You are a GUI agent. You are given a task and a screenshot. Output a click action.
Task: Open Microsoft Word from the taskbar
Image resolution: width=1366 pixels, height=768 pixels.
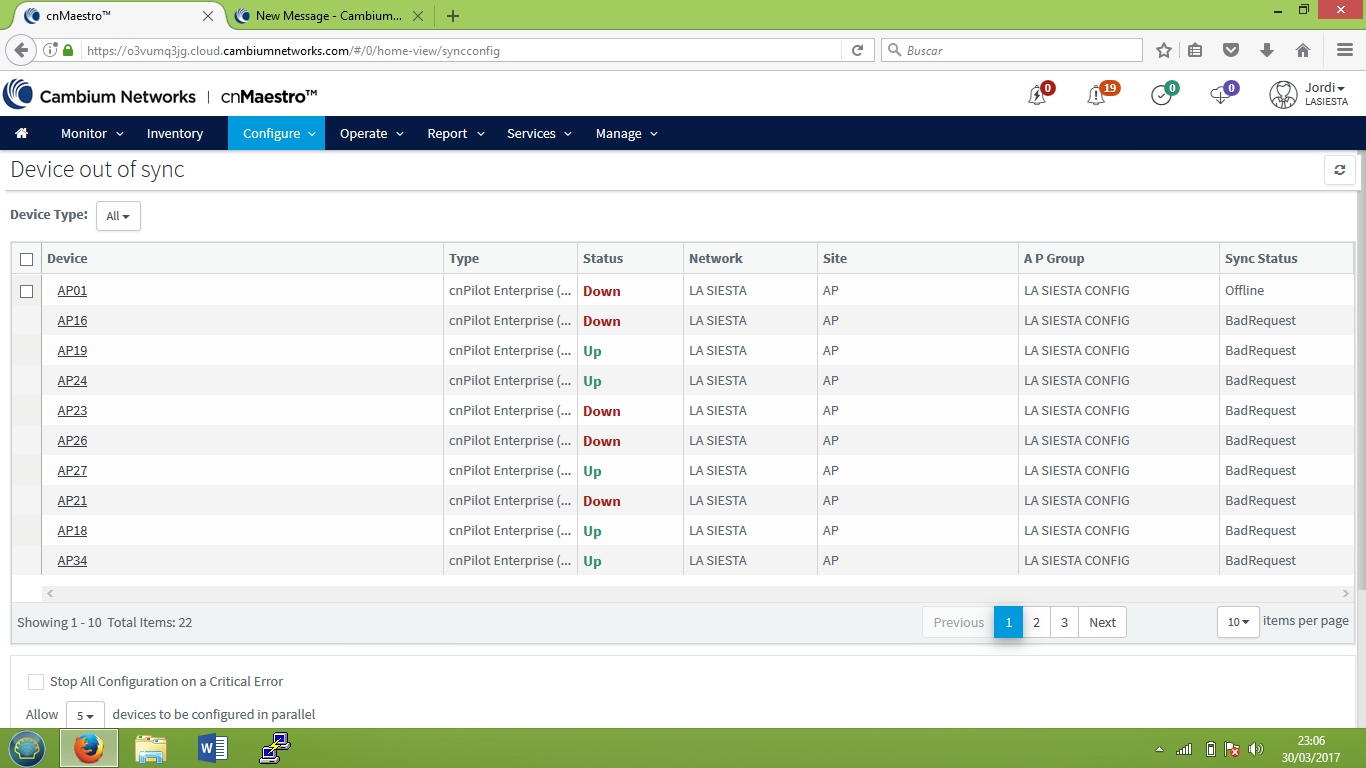click(x=213, y=748)
